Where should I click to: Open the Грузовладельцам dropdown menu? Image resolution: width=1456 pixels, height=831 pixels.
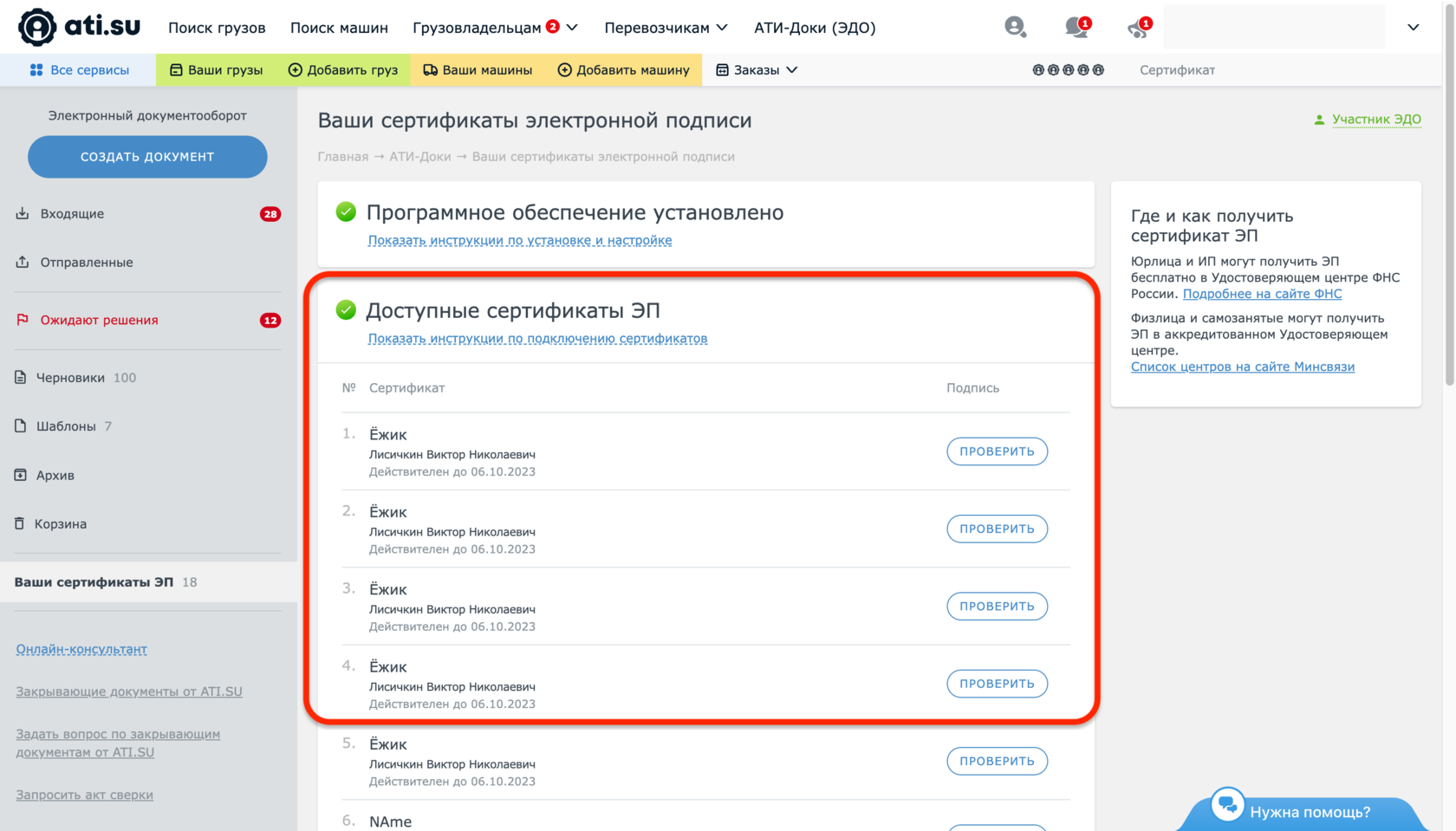pos(495,28)
